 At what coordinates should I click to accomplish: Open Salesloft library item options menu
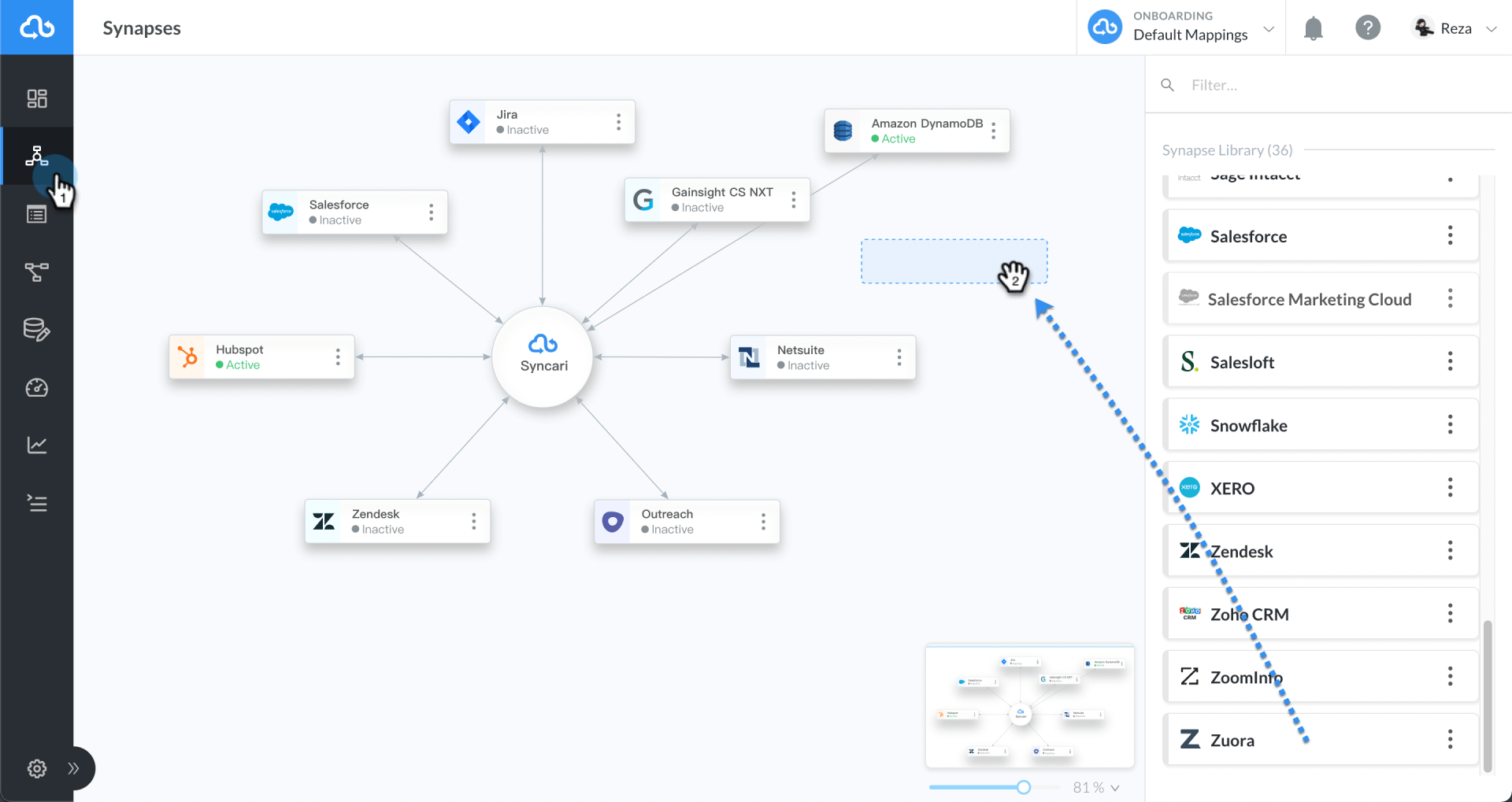tap(1450, 361)
